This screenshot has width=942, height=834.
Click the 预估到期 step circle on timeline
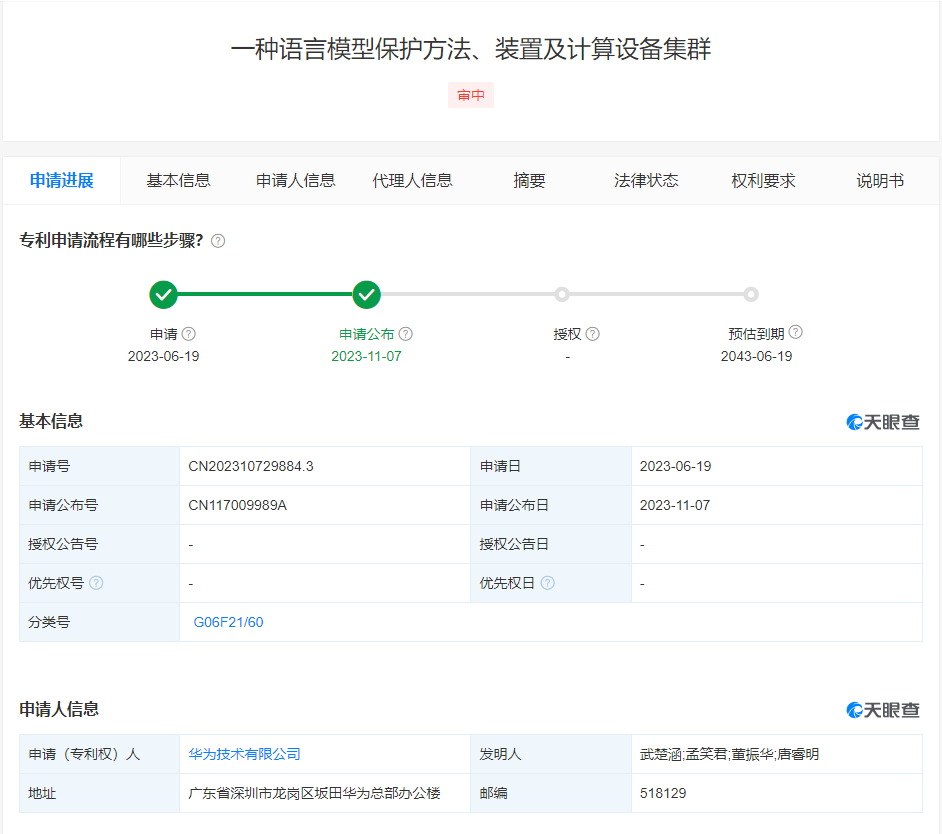click(751, 295)
